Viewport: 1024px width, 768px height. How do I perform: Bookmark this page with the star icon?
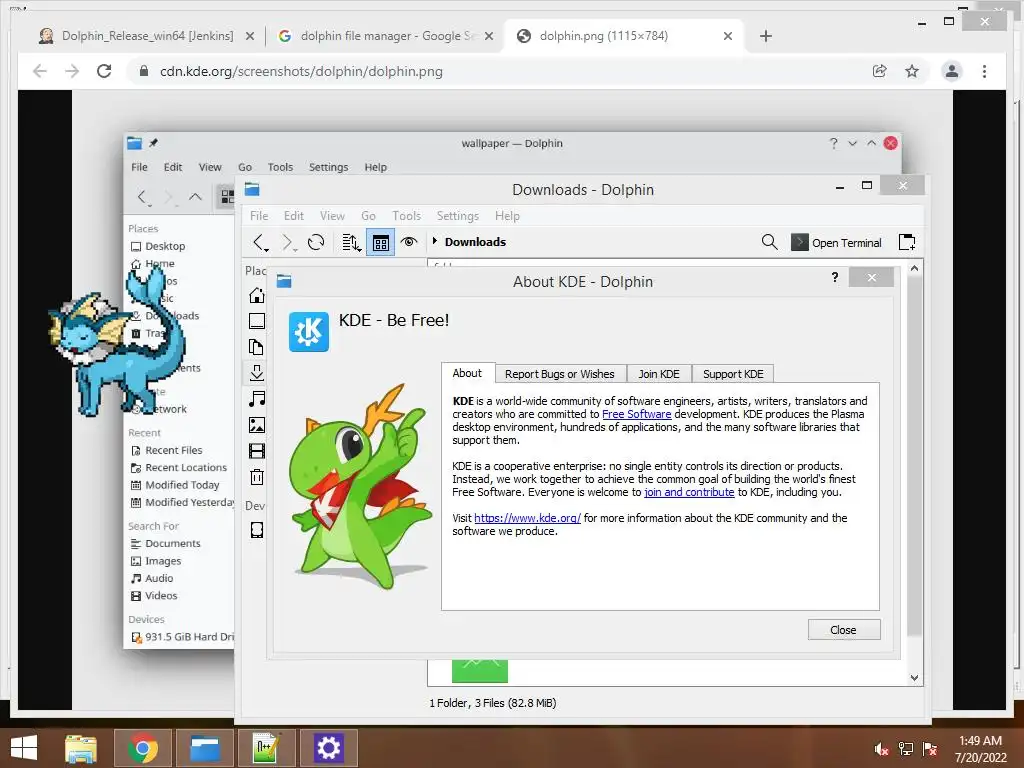pyautogui.click(x=912, y=71)
